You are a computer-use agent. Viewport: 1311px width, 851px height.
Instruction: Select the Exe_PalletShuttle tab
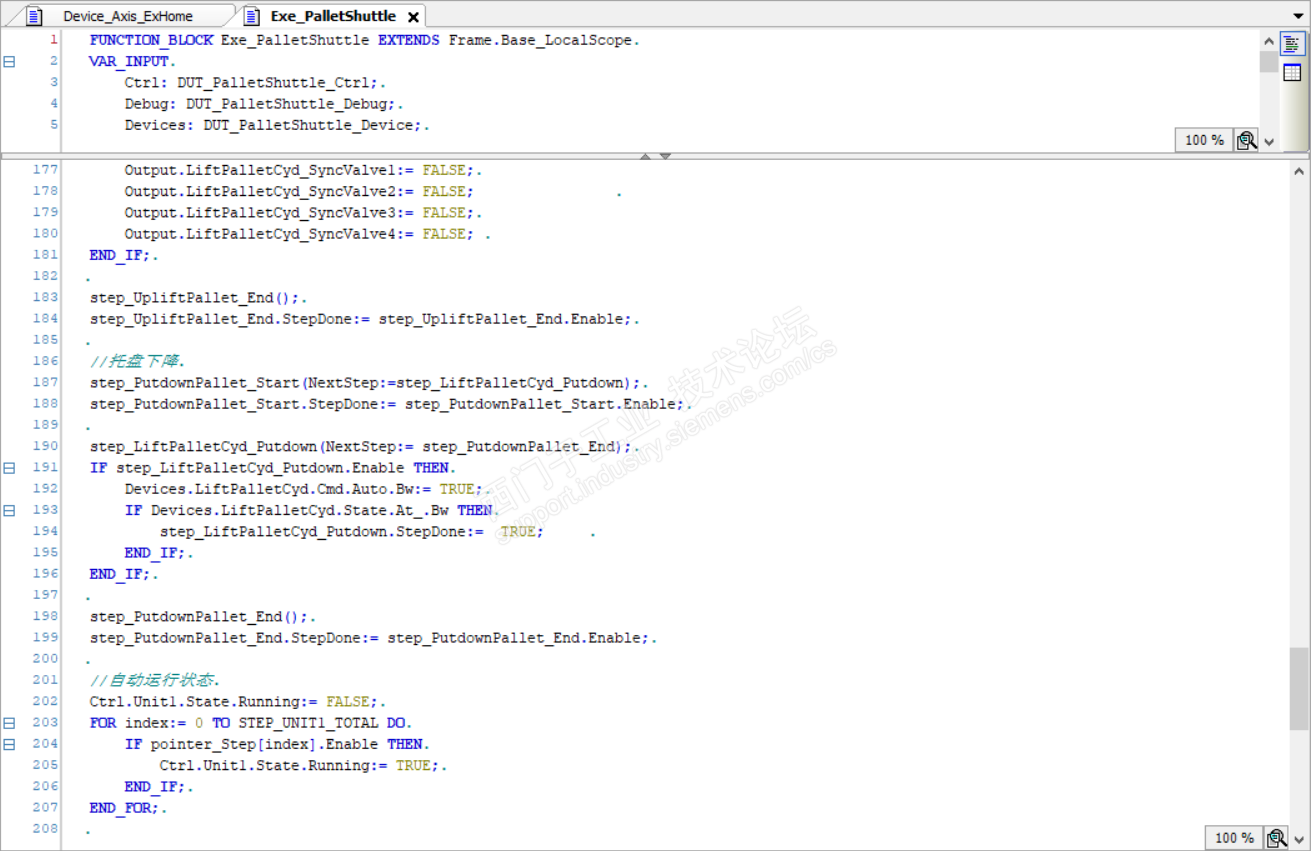point(333,16)
